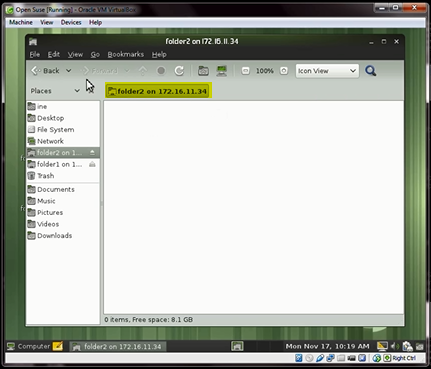The height and width of the screenshot is (369, 431).
Task: Open the VirtualBox View menu
Action: 47,22
